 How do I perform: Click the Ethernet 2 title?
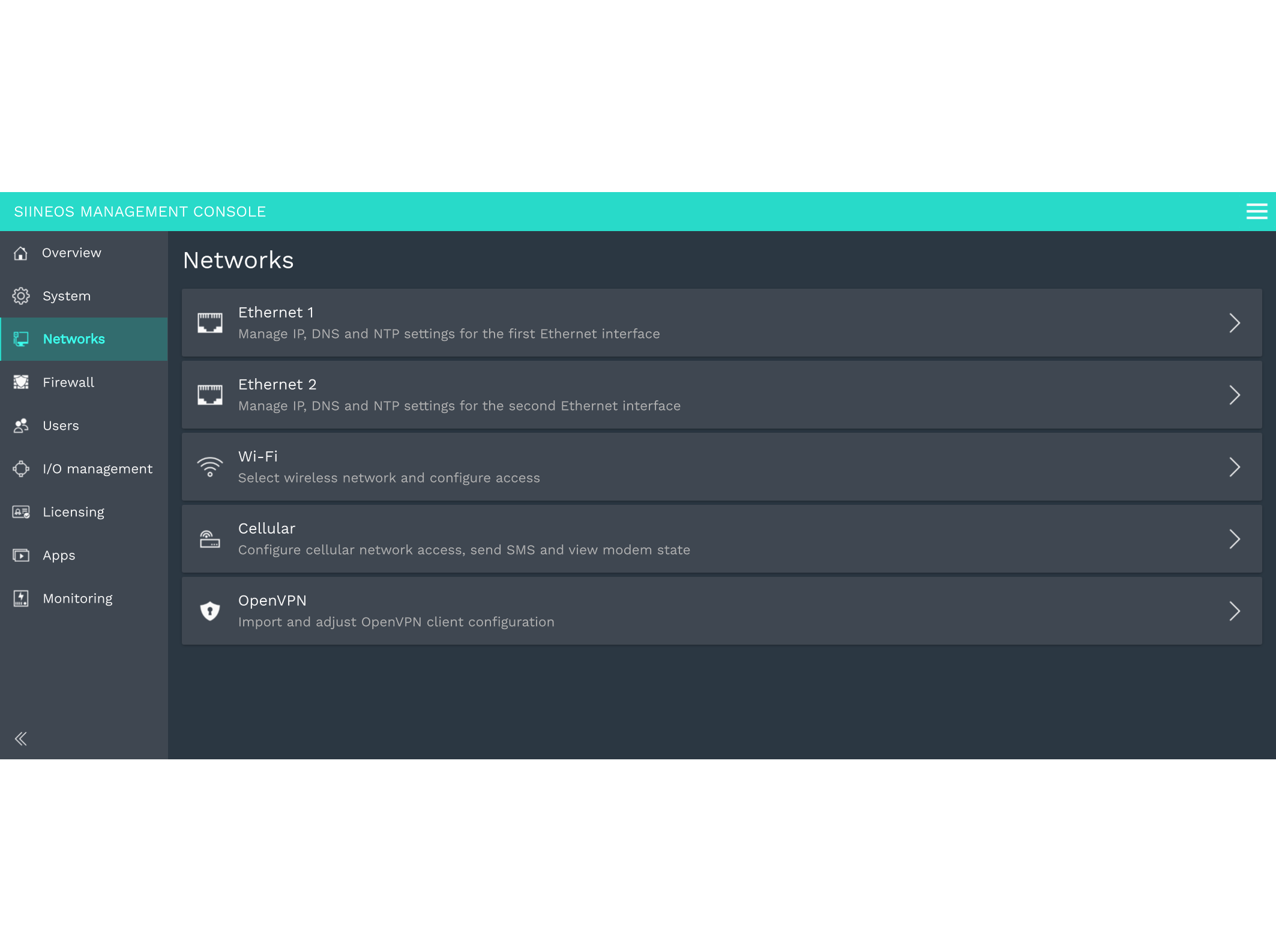tap(277, 385)
